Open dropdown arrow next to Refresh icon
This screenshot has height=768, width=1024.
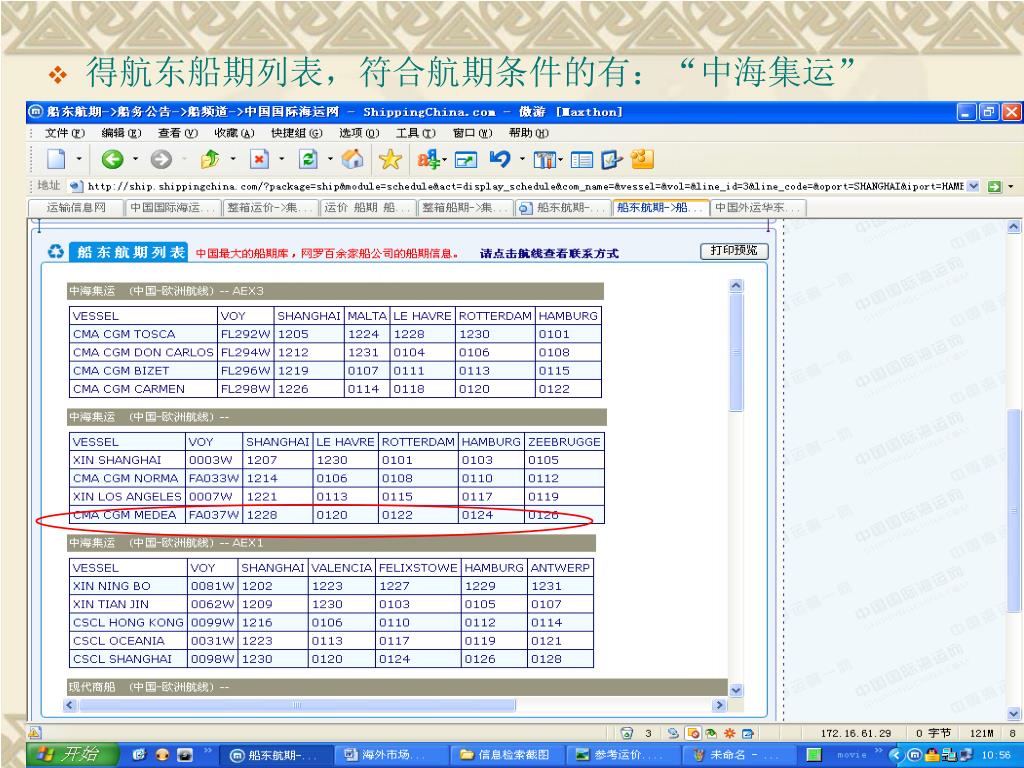(x=330, y=159)
